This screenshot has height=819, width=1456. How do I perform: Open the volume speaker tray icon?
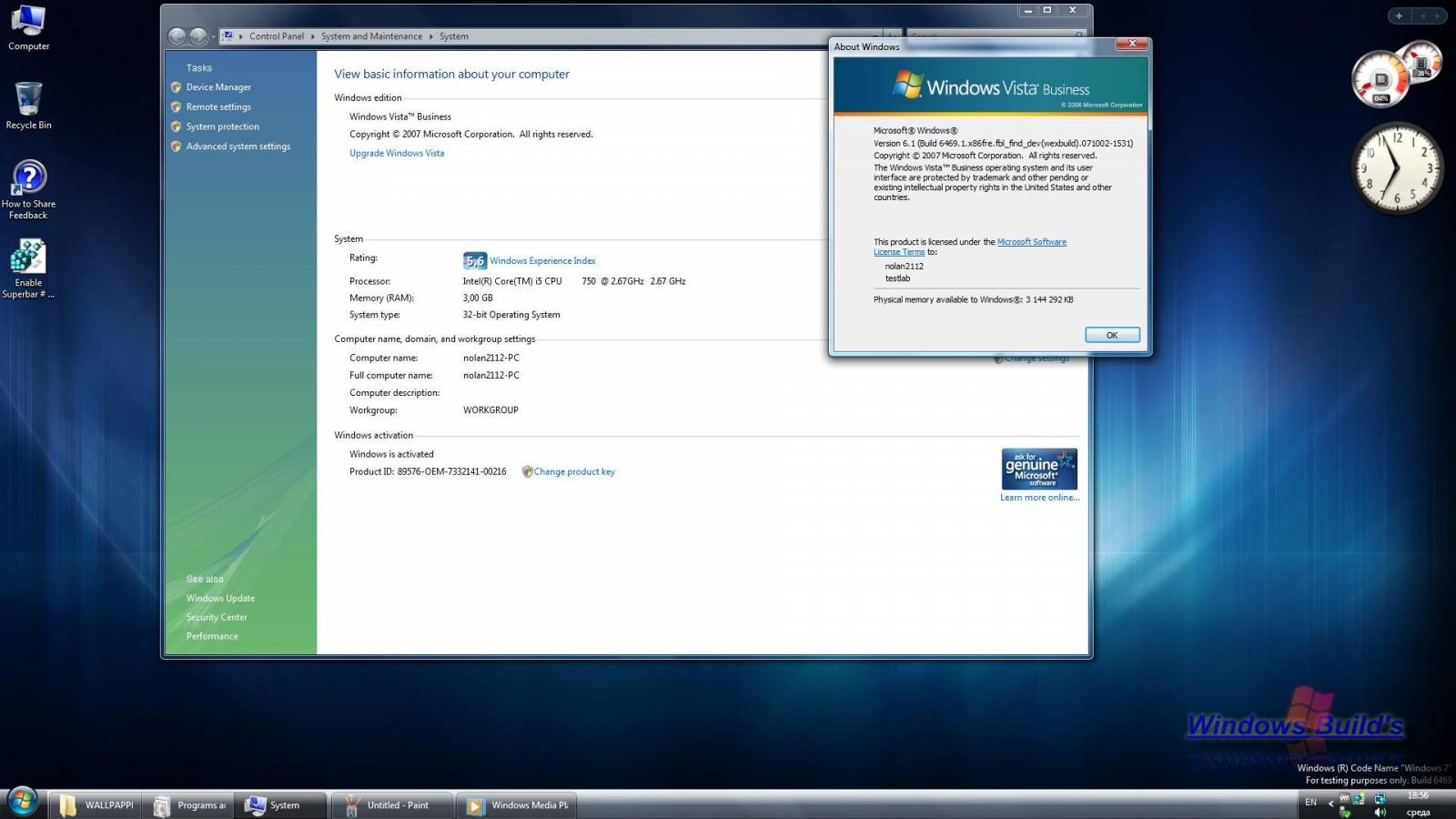tap(1380, 812)
